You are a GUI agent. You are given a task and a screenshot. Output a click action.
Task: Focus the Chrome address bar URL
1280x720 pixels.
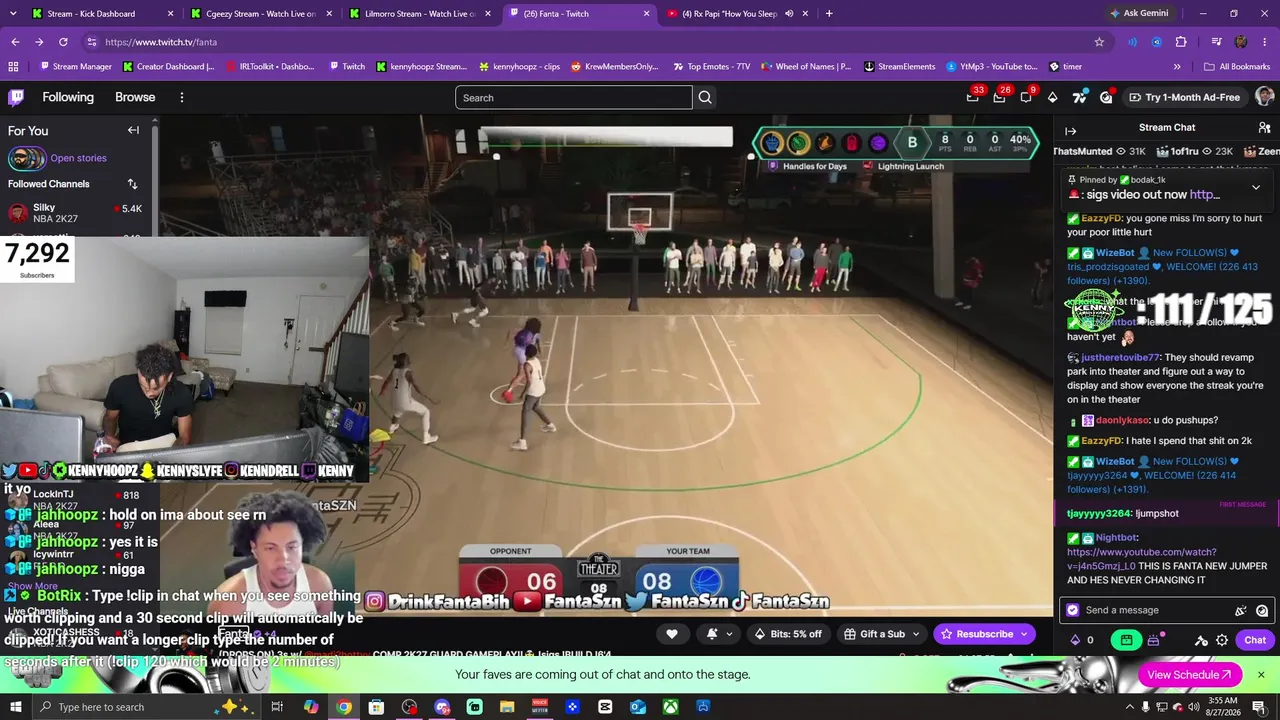point(161,42)
